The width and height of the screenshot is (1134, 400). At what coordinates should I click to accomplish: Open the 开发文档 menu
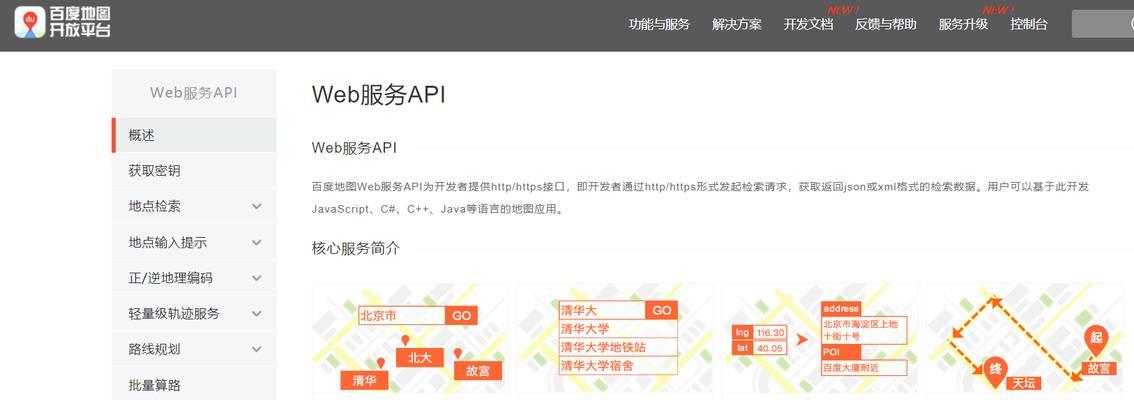click(x=808, y=24)
